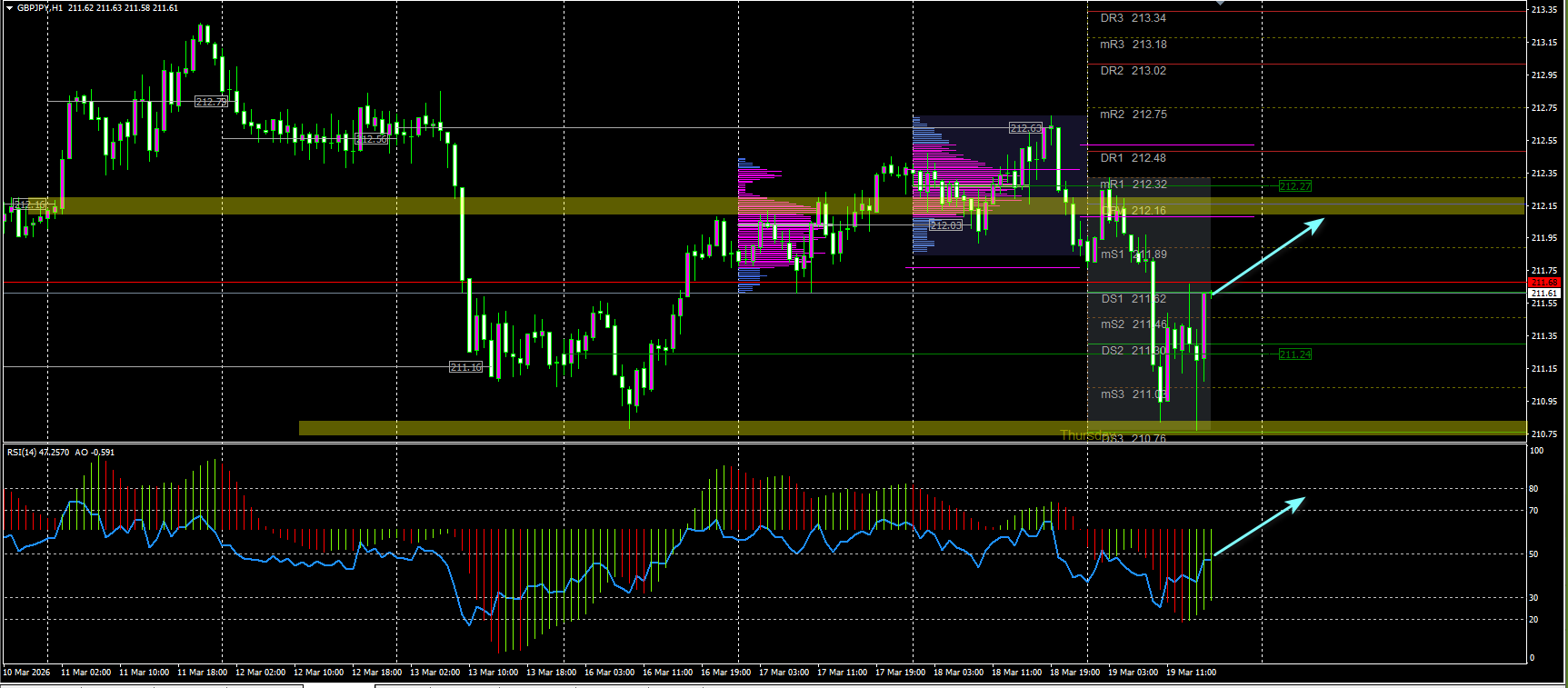The width and height of the screenshot is (1568, 688).
Task: Select the green 211.24 price tag
Action: 1295,354
